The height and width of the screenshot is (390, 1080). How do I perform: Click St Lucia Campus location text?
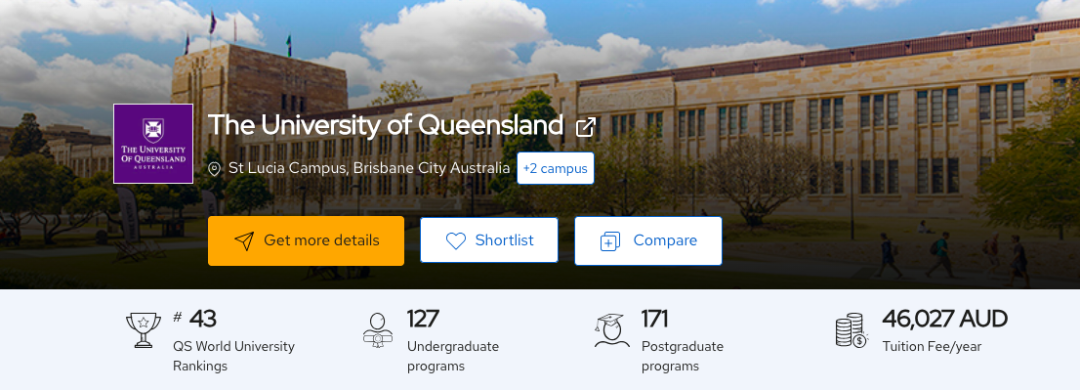(x=369, y=168)
